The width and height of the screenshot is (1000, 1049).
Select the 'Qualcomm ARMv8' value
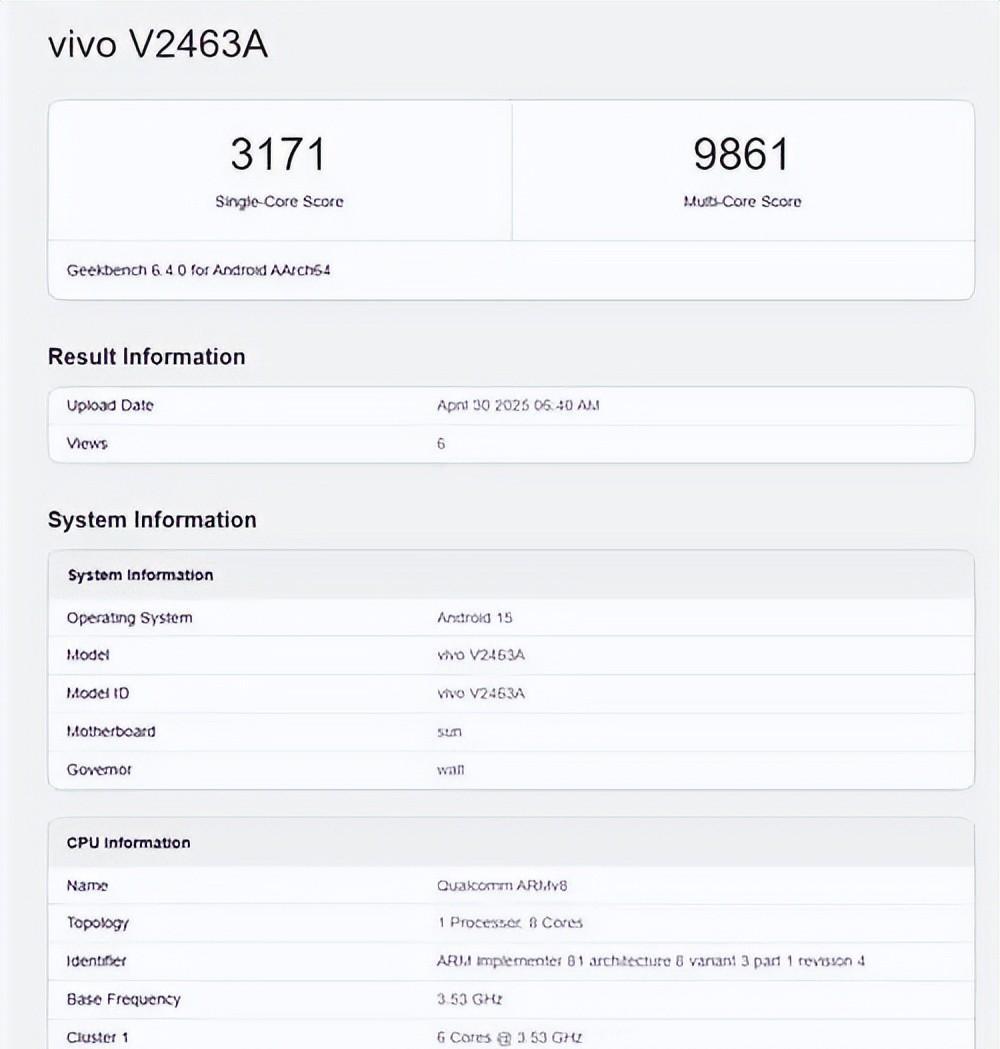pos(502,886)
